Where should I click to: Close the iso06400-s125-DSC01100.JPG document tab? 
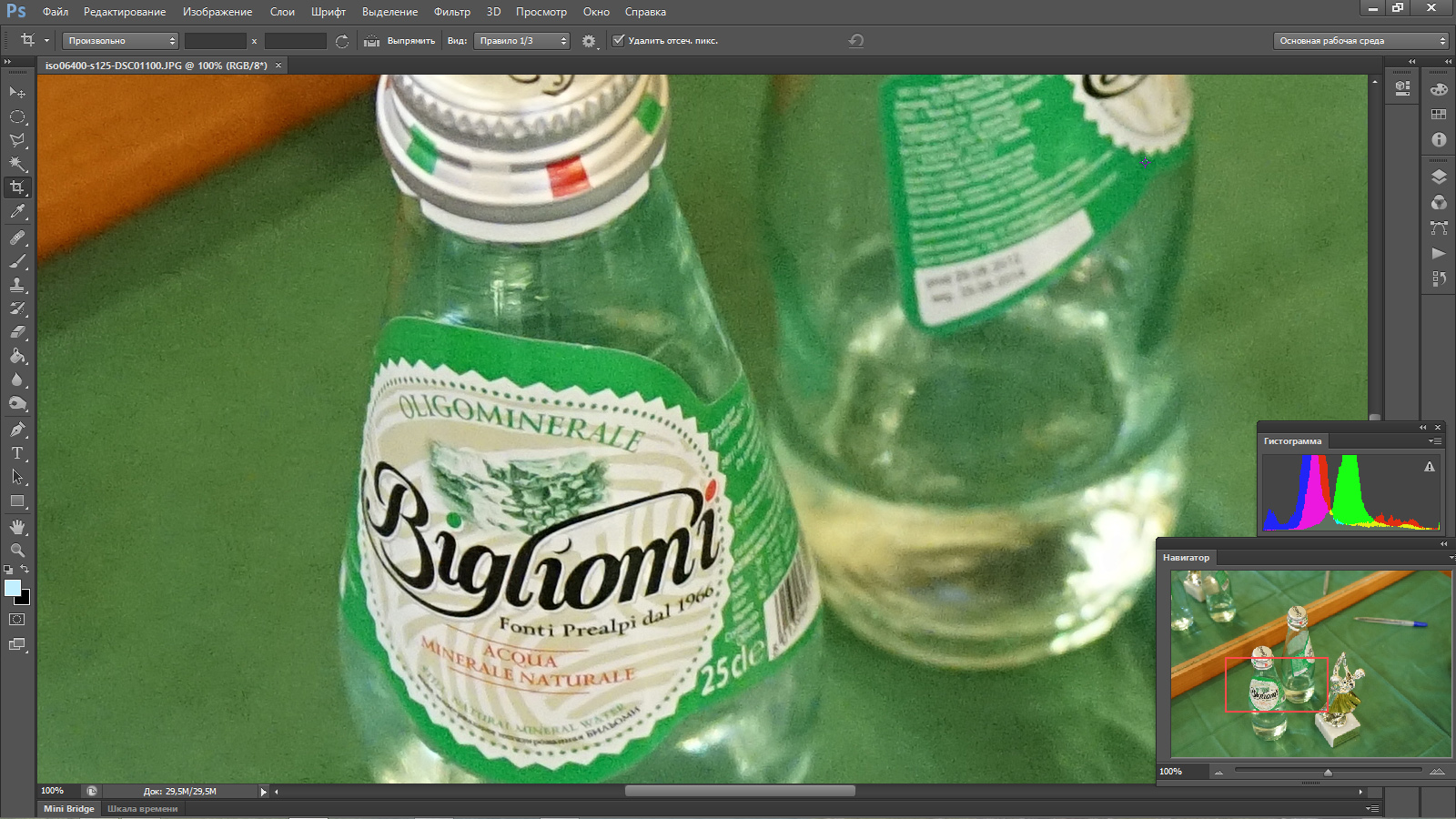click(278, 66)
